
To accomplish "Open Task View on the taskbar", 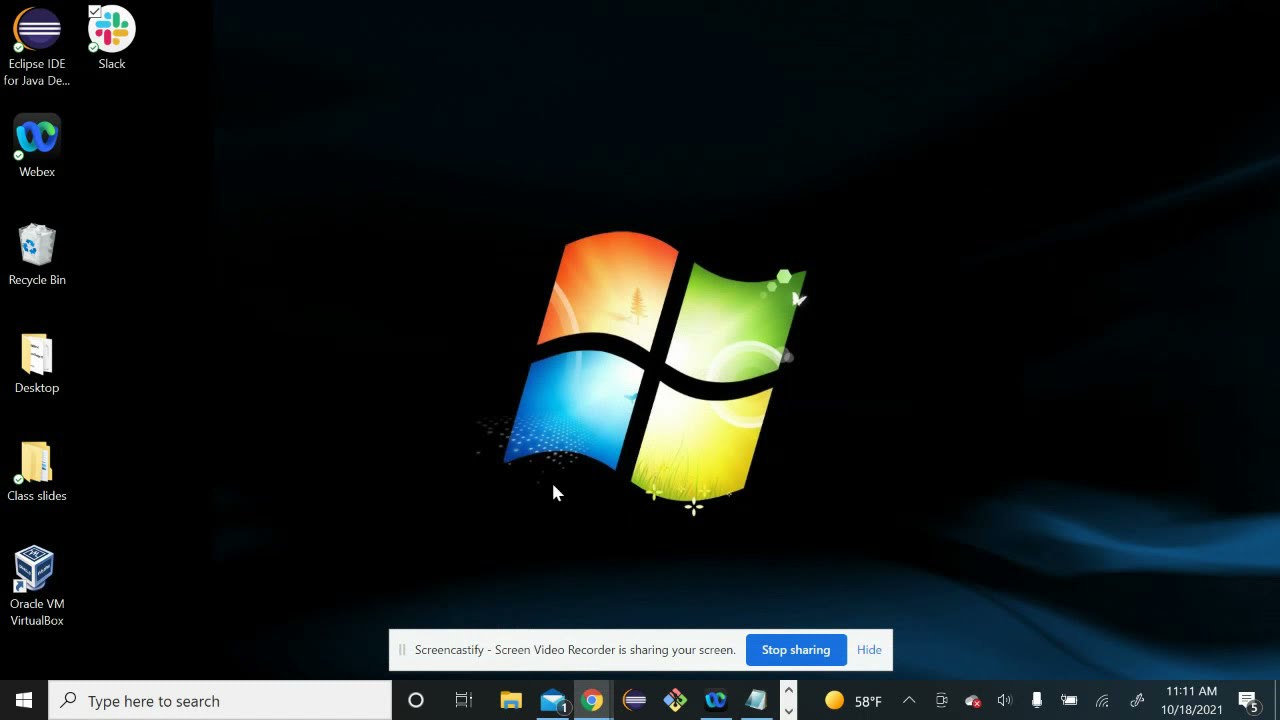I will [464, 701].
